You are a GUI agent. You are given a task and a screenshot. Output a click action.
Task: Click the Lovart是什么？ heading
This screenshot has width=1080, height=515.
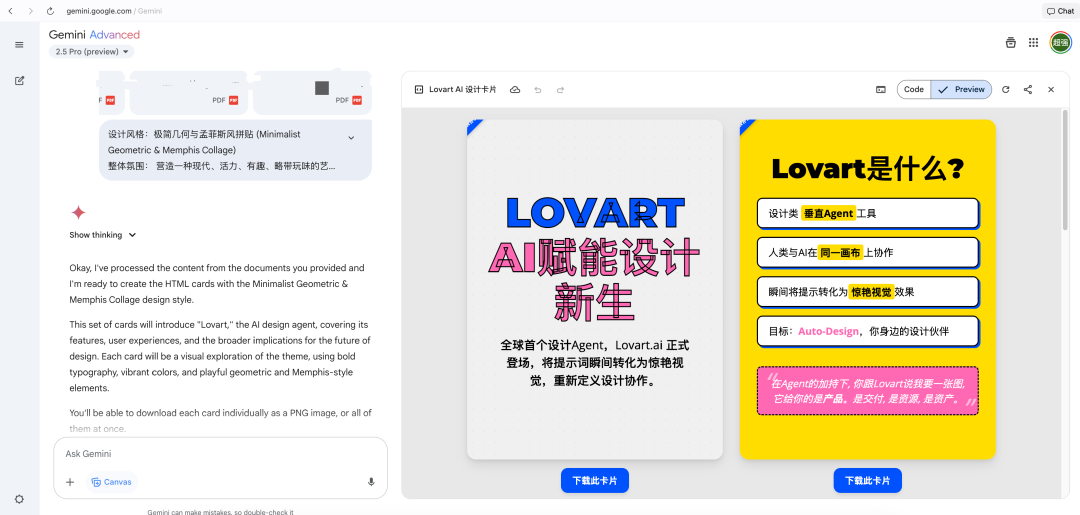tap(867, 168)
